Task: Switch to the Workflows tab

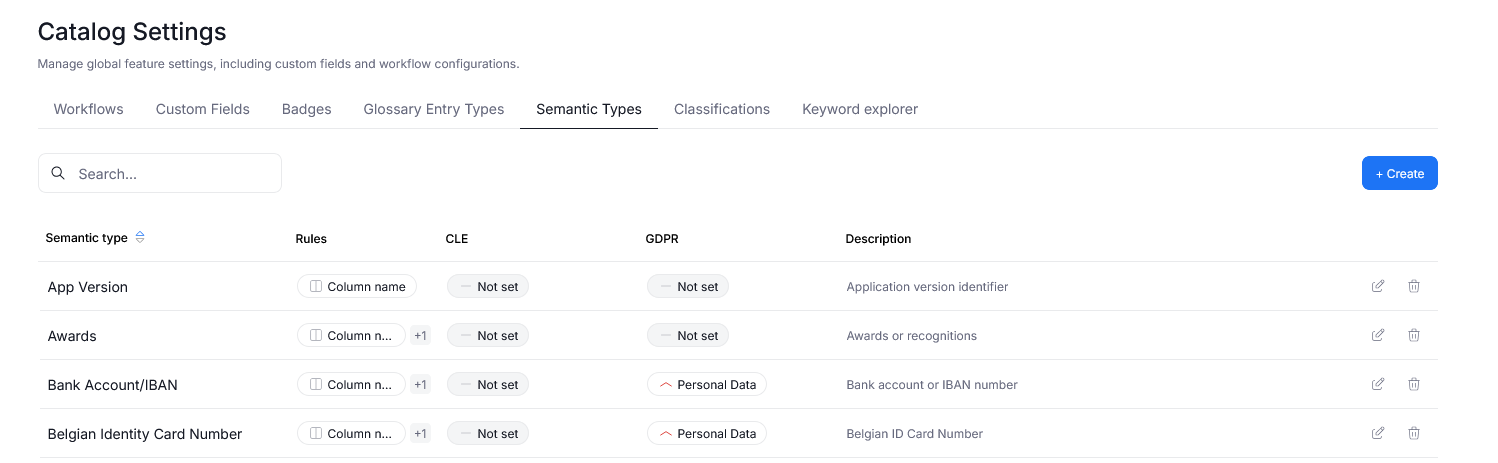Action: pyautogui.click(x=88, y=109)
